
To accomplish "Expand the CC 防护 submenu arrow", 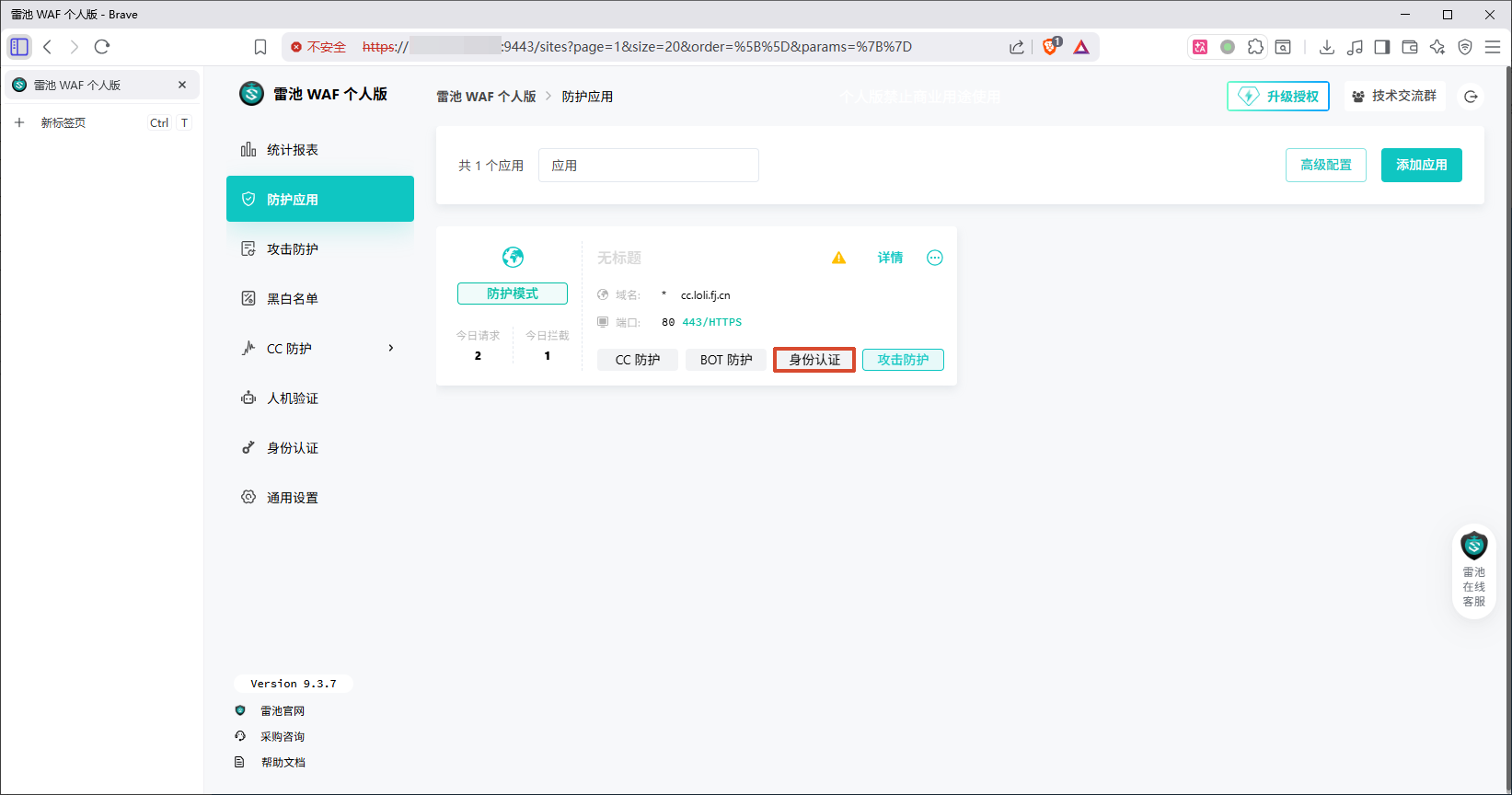I will [x=391, y=348].
